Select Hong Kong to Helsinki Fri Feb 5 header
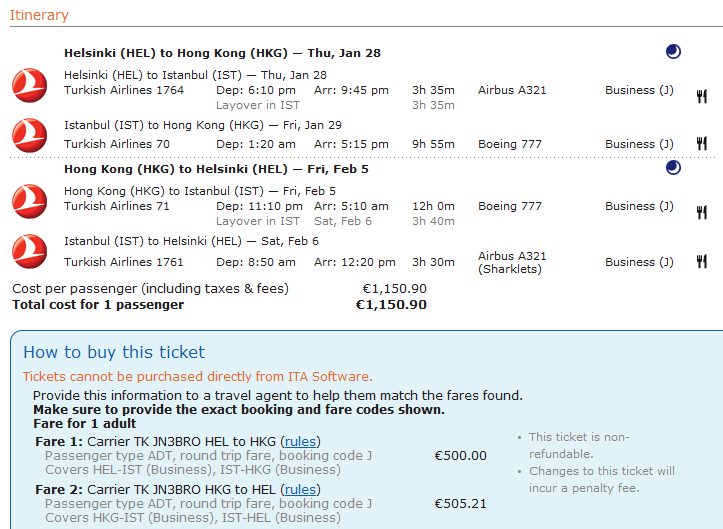 (216, 169)
